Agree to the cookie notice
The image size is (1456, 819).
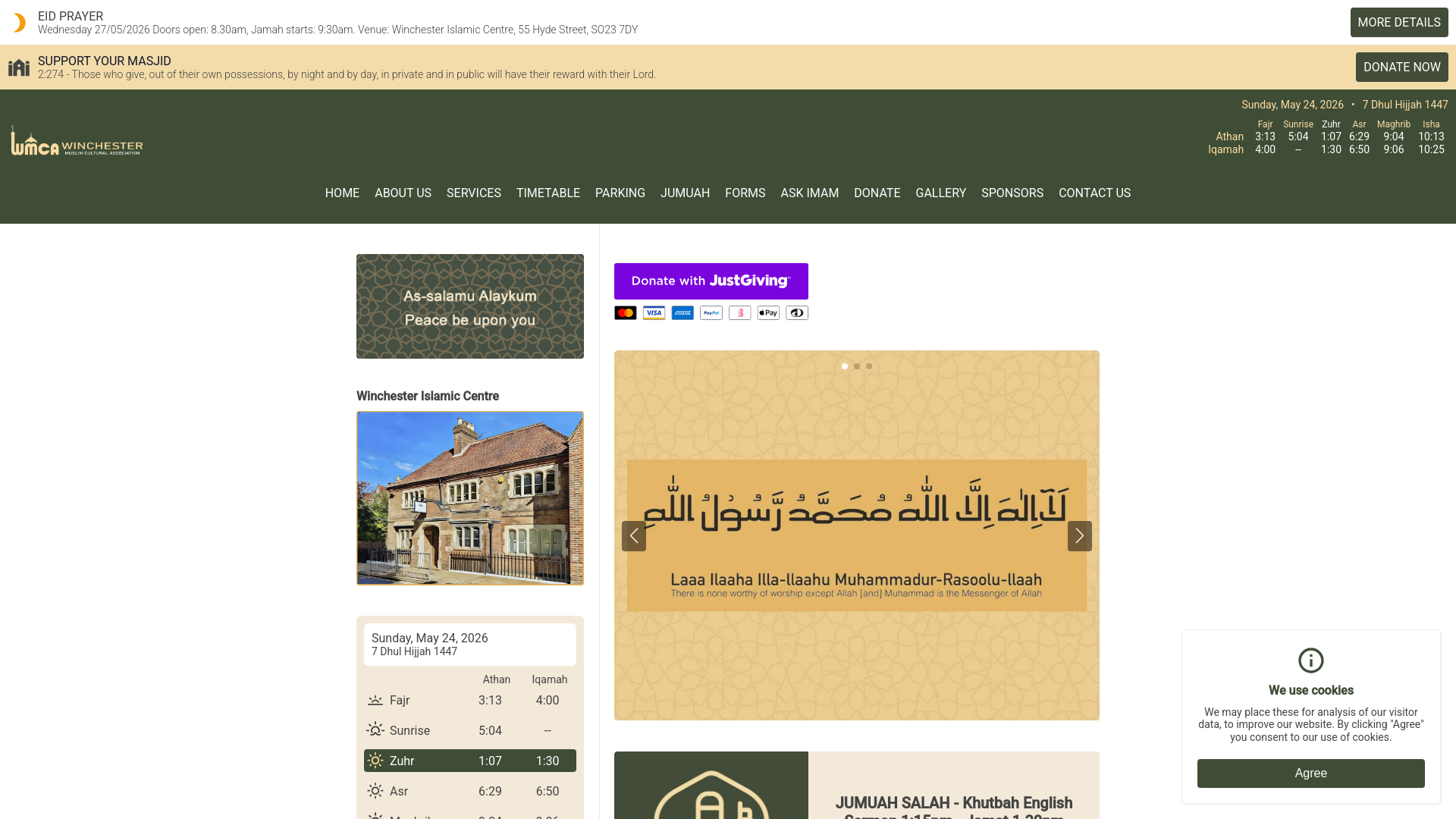point(1311,773)
